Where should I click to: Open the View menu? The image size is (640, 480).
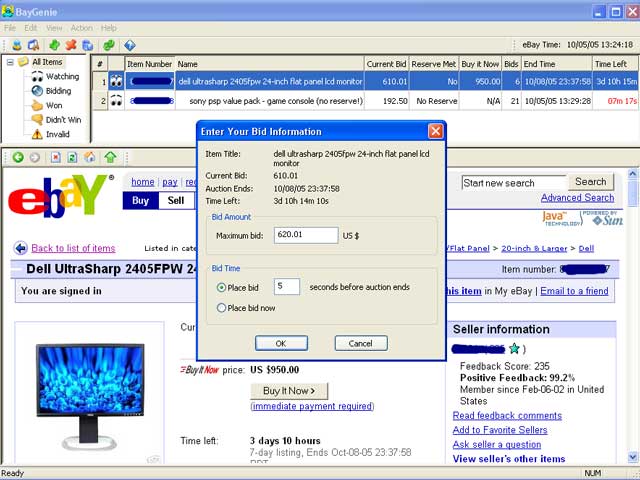pyautogui.click(x=54, y=28)
